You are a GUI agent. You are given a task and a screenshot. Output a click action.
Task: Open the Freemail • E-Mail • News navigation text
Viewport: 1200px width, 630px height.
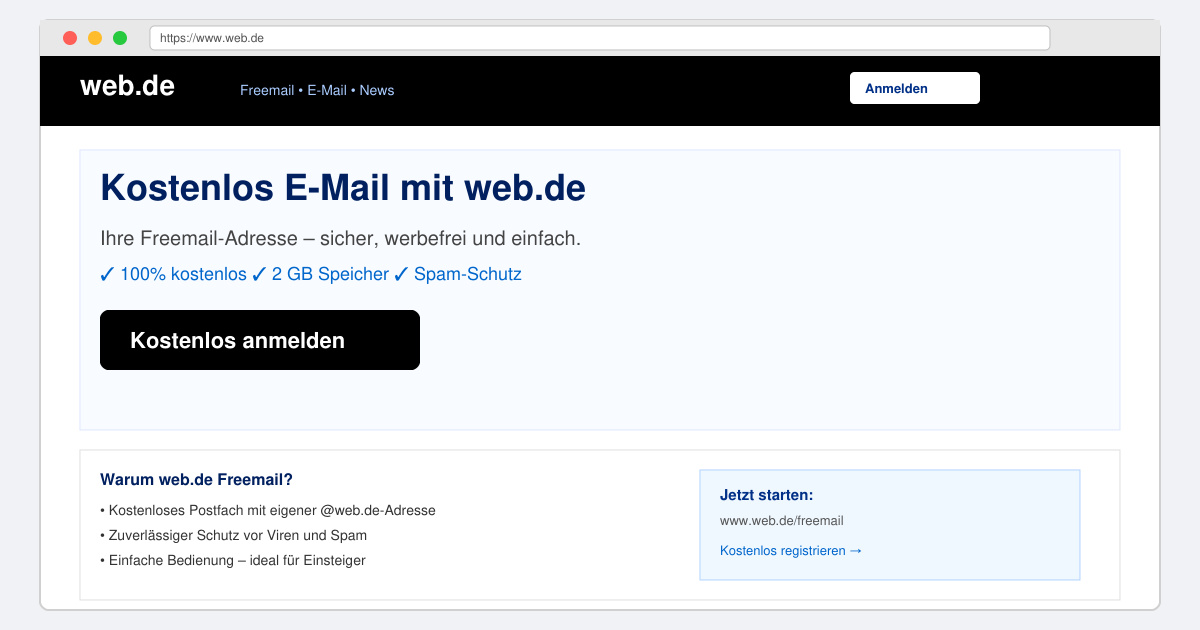(317, 90)
